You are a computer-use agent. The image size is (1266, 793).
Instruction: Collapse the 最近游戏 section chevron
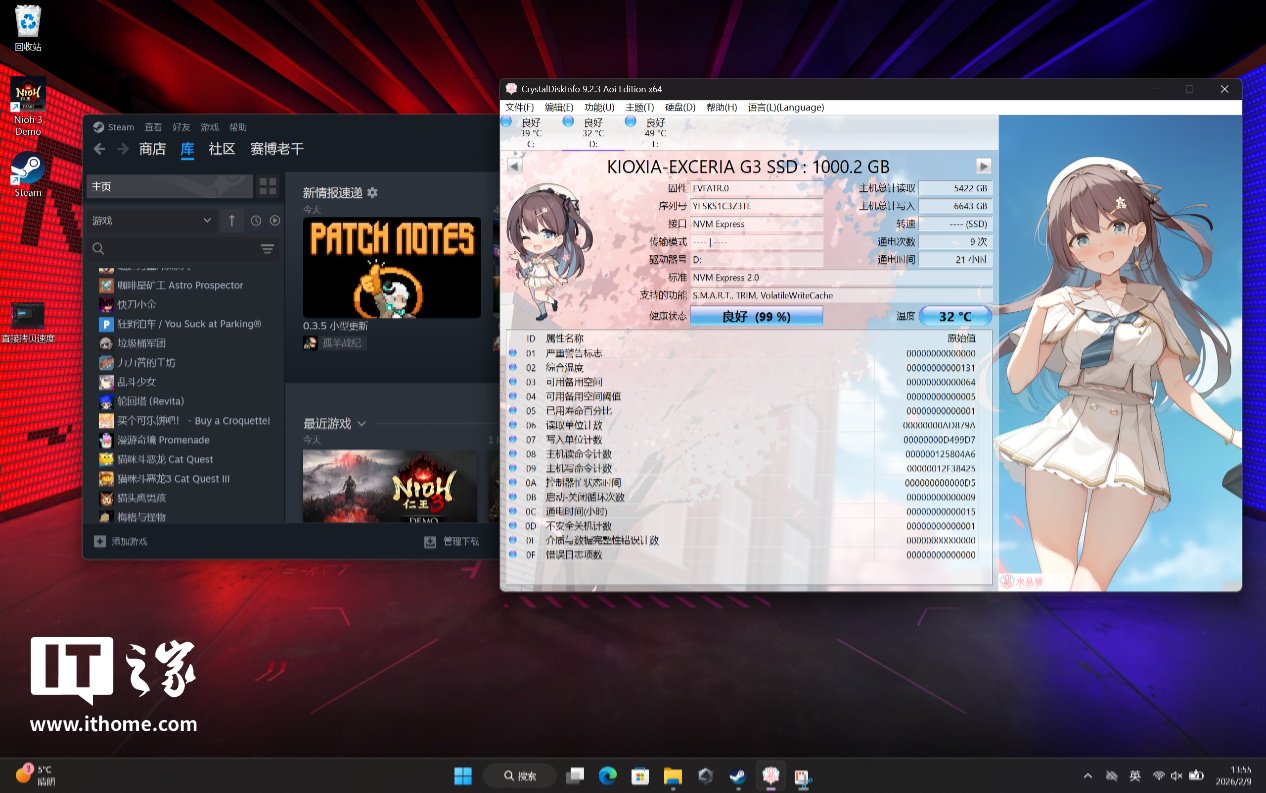pos(362,424)
